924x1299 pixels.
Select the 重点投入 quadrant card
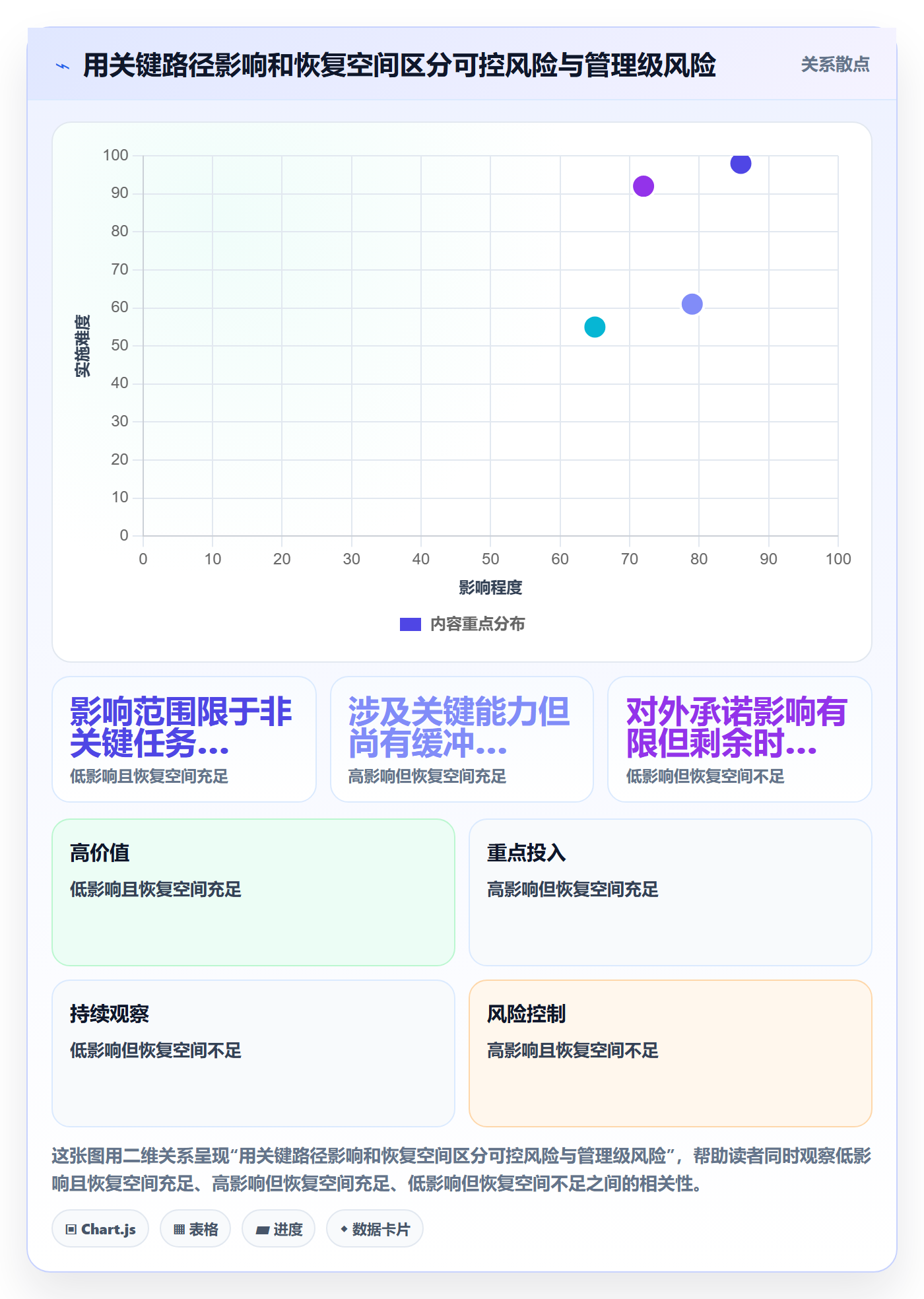pos(671,892)
